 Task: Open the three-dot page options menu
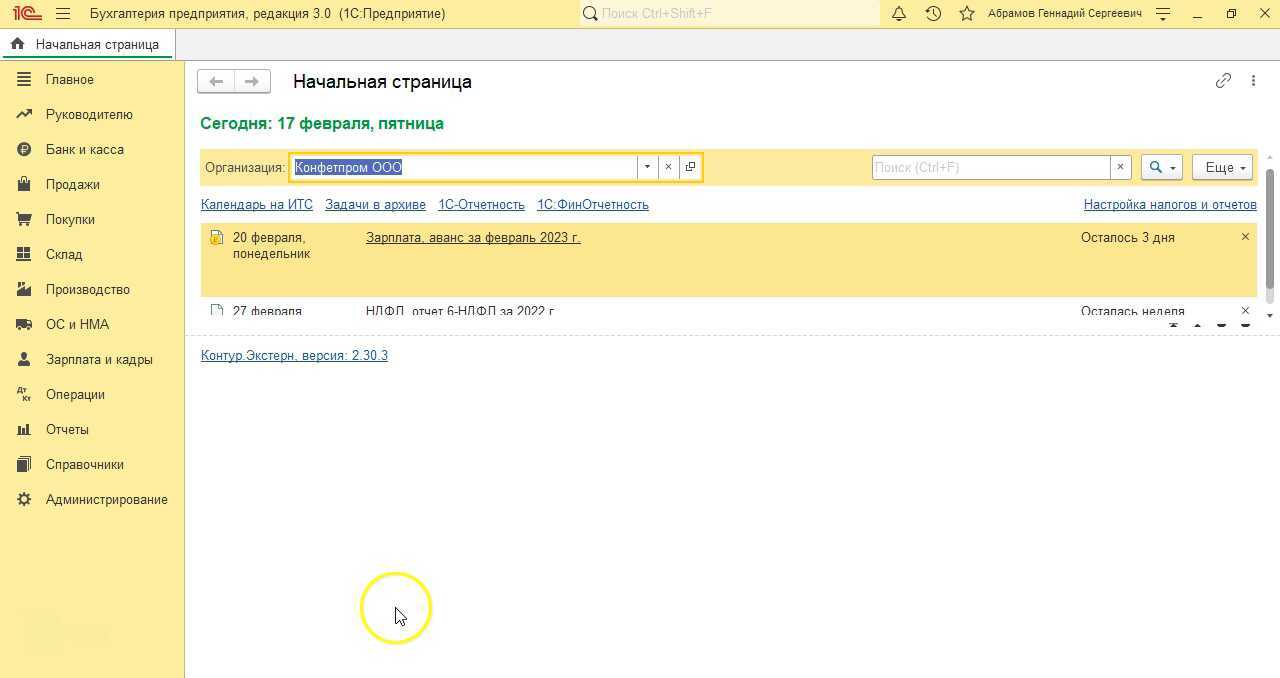coord(1253,81)
